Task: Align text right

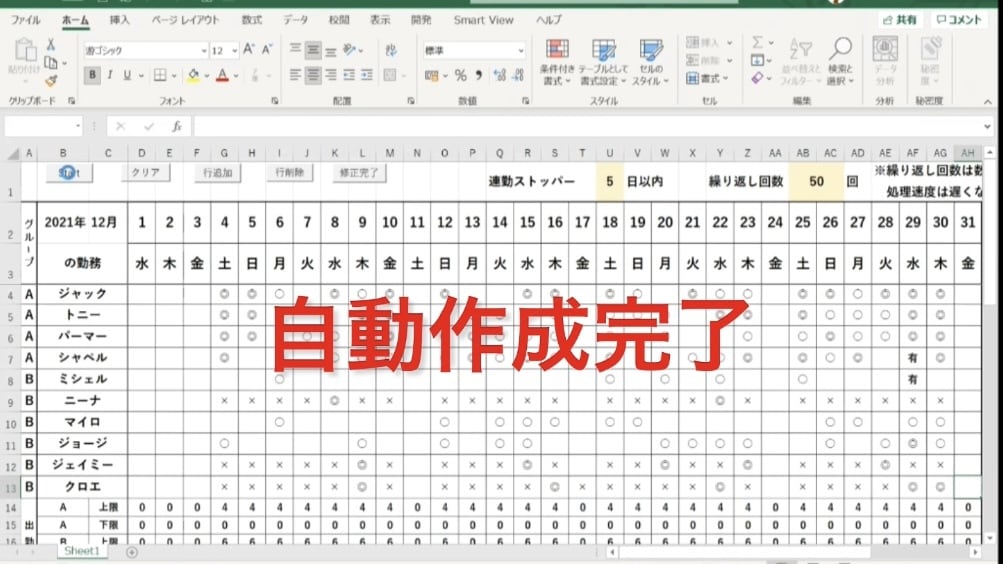Action: coord(331,75)
